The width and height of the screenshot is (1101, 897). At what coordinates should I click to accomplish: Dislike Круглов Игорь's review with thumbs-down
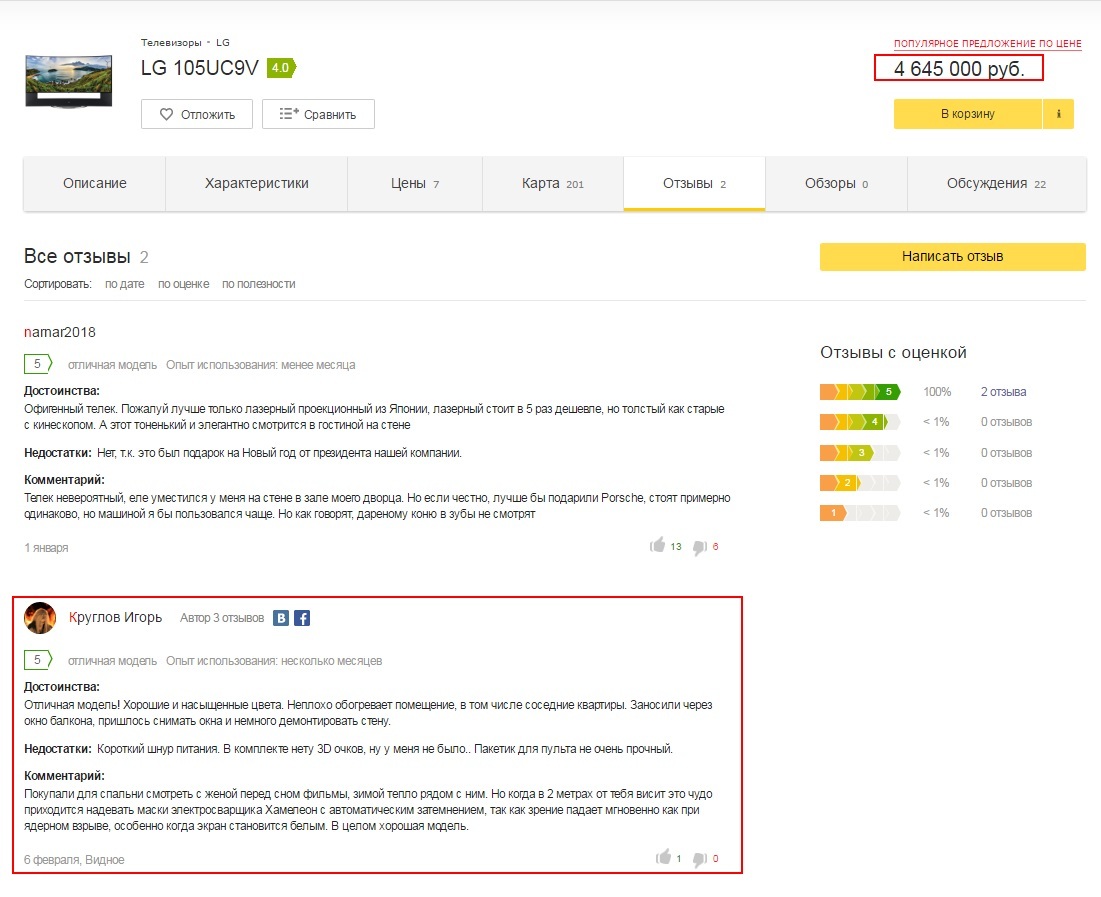click(x=699, y=859)
